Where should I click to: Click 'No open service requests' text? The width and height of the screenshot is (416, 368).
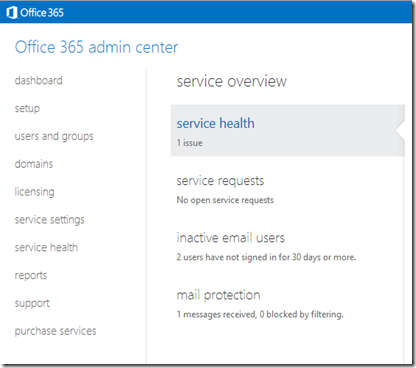tap(225, 200)
